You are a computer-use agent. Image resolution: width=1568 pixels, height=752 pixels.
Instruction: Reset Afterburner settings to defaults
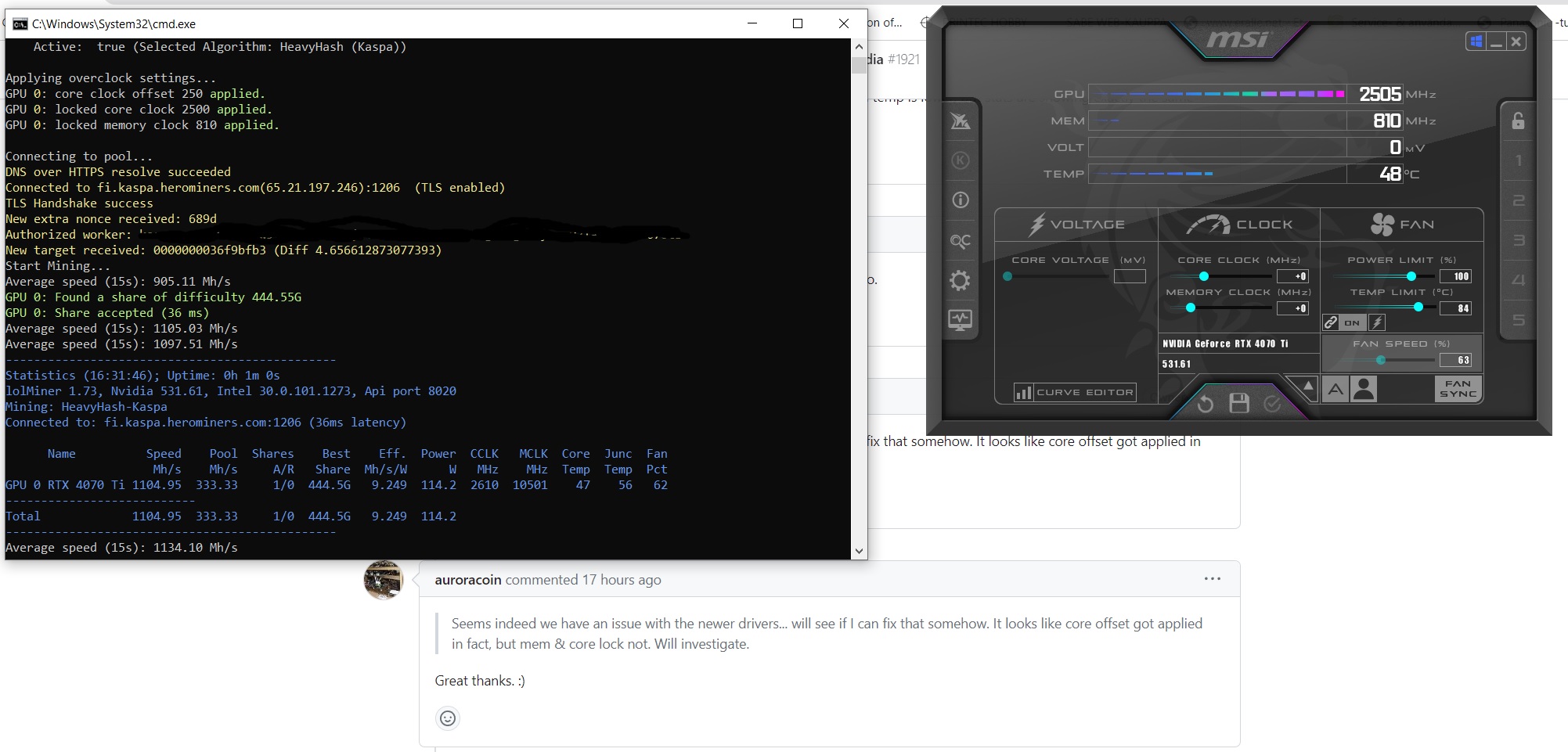(x=1206, y=403)
